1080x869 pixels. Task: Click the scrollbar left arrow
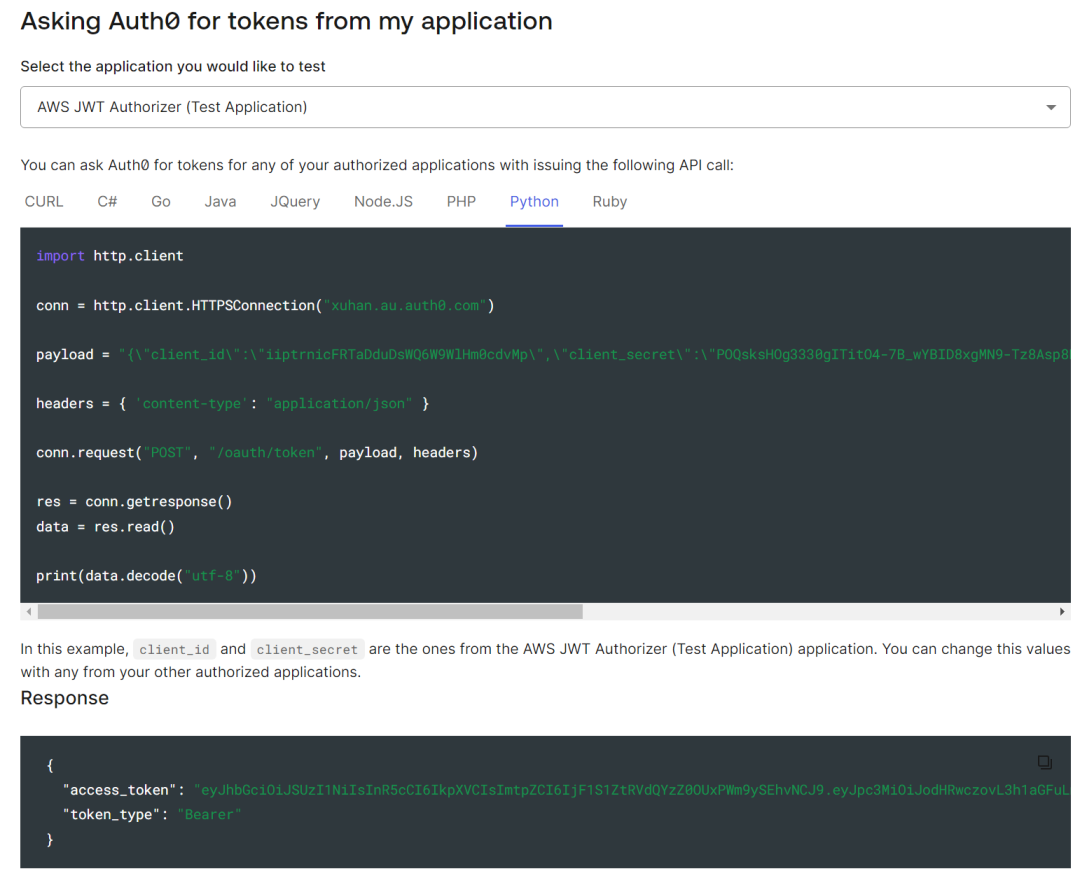[28, 611]
